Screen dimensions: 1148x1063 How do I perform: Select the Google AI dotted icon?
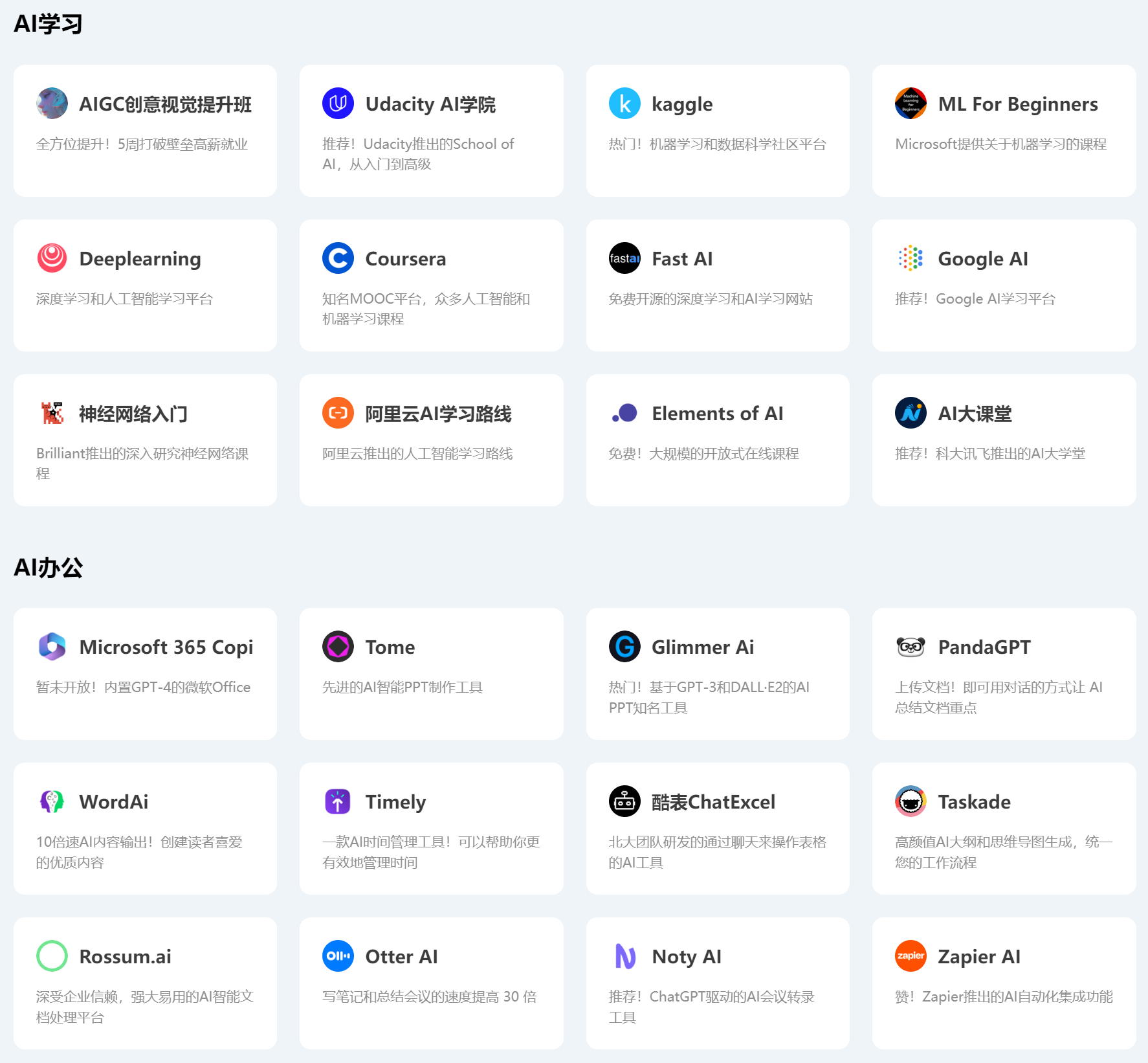pos(911,258)
